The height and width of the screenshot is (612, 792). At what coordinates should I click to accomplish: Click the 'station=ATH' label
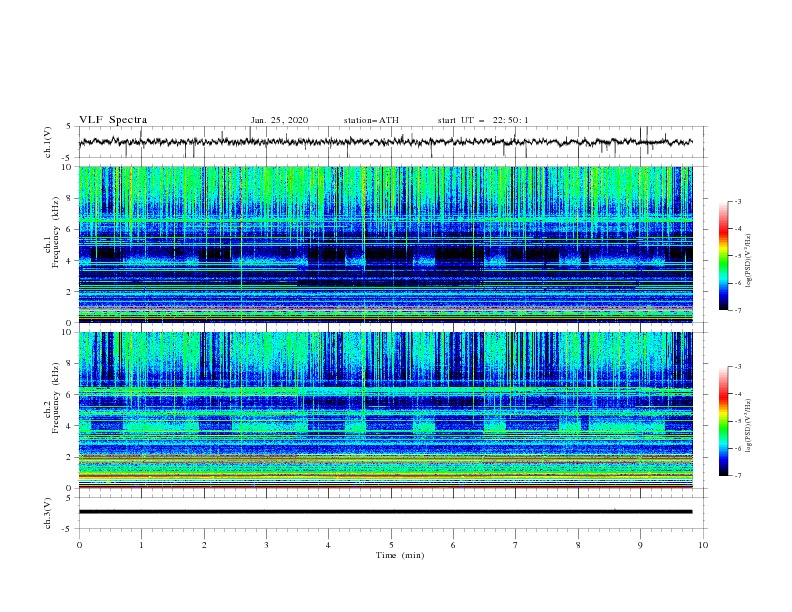371,120
